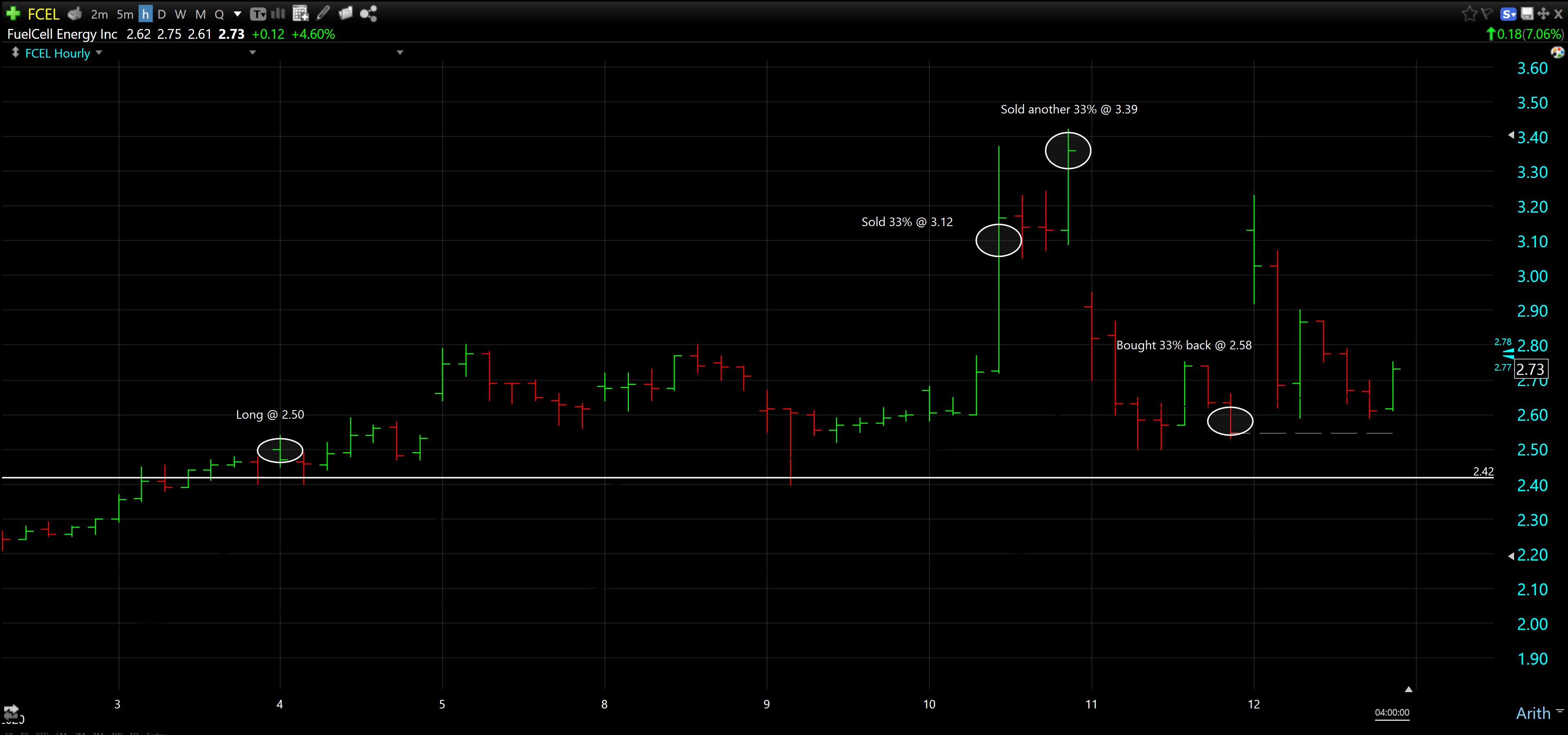Viewport: 1568px width, 735px height.
Task: Open the printer/export icon beside FCEL
Action: (75, 13)
